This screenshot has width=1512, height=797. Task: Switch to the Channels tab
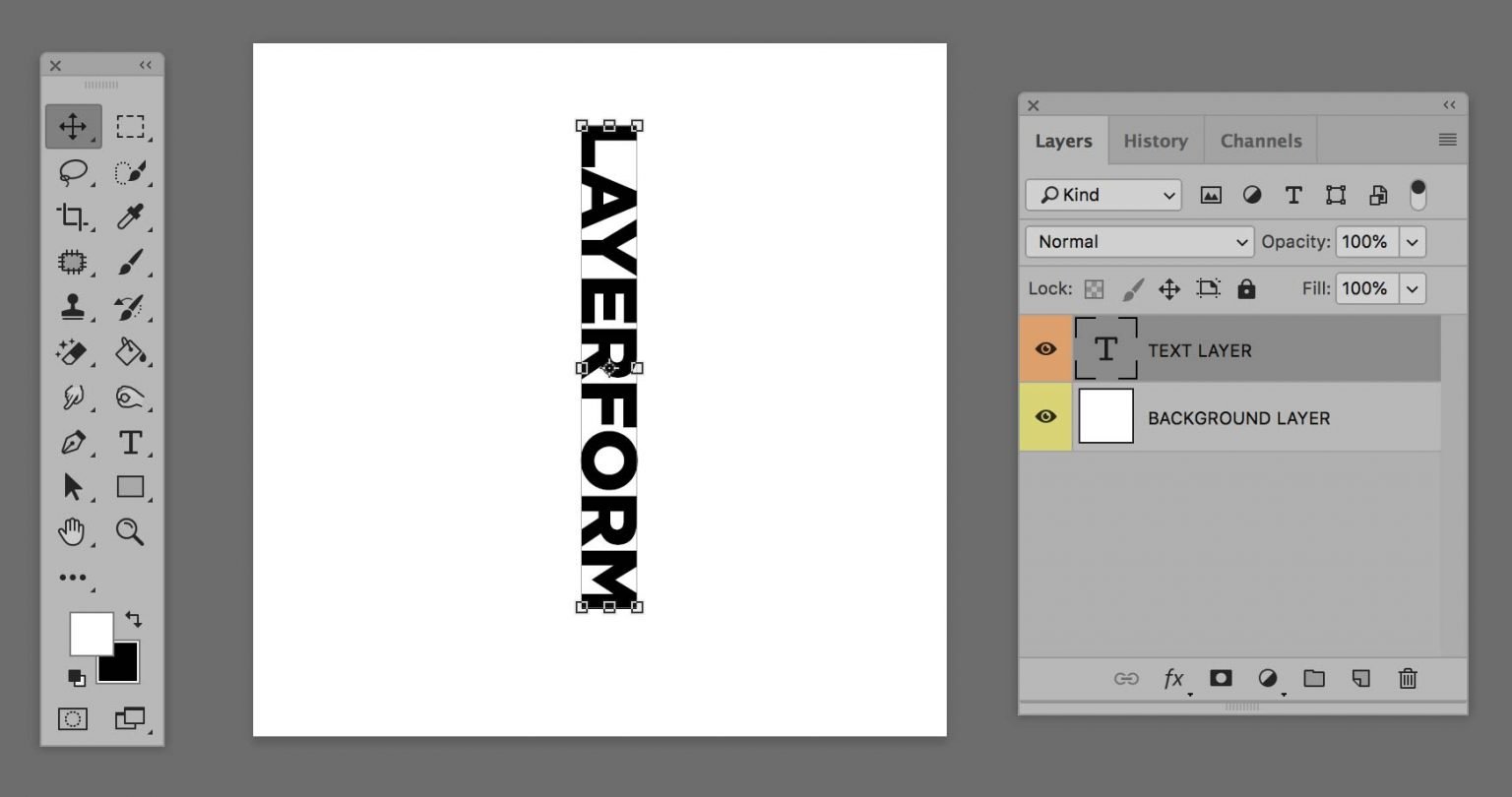1260,140
